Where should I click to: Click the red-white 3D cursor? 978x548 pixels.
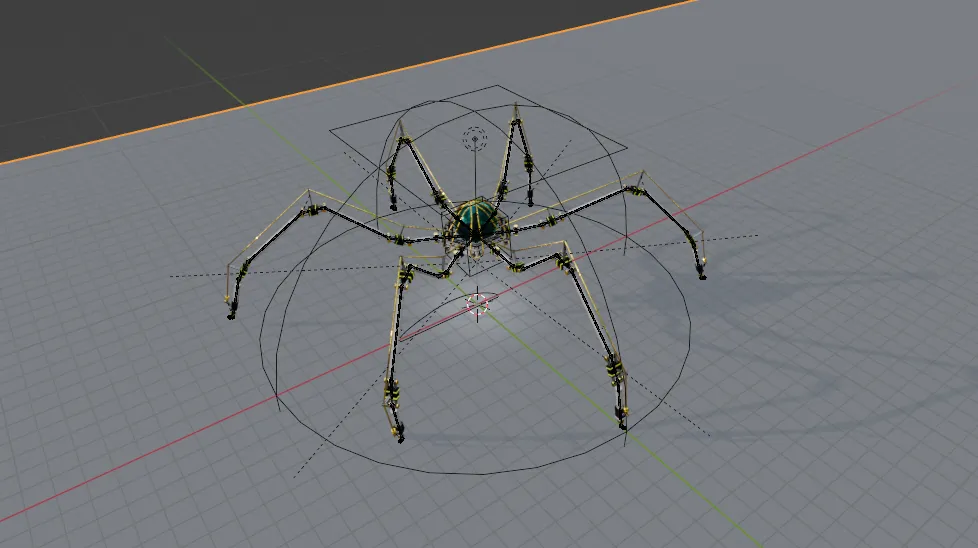pos(478,305)
